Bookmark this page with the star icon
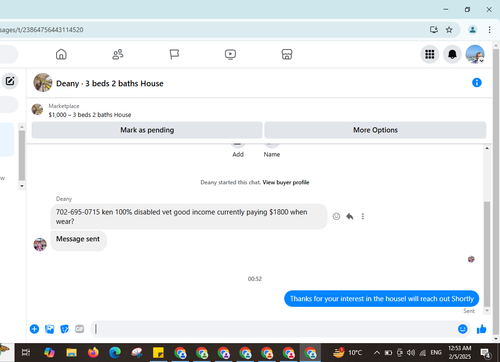Screen dimensions: 500x362 [449, 30]
